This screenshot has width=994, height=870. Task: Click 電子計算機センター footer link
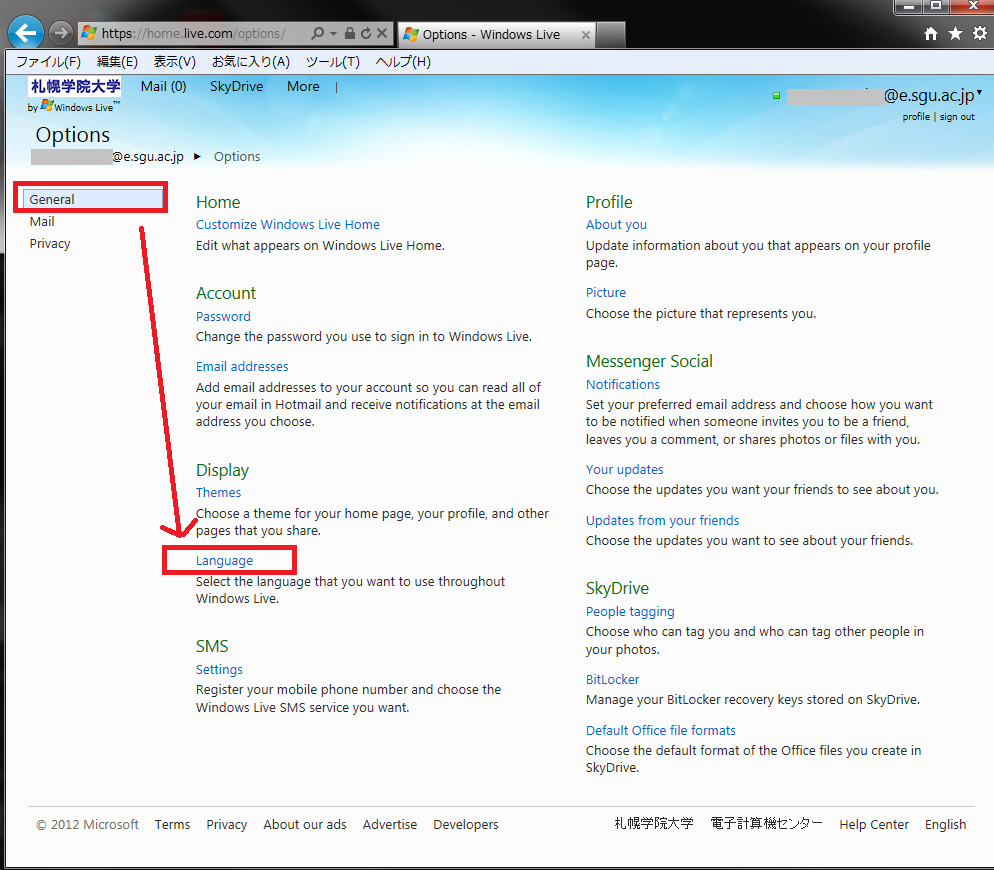766,823
